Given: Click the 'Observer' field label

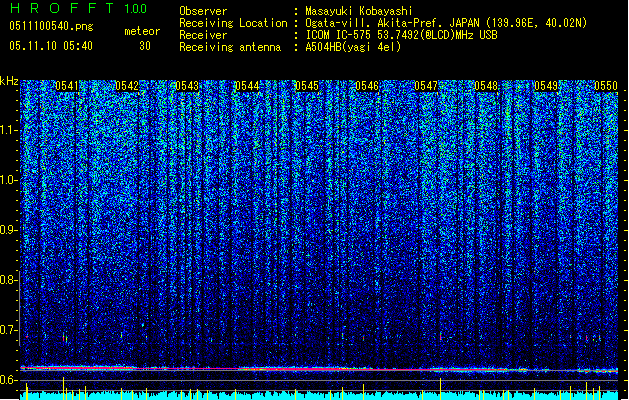Looking at the screenshot, I should (x=203, y=11).
